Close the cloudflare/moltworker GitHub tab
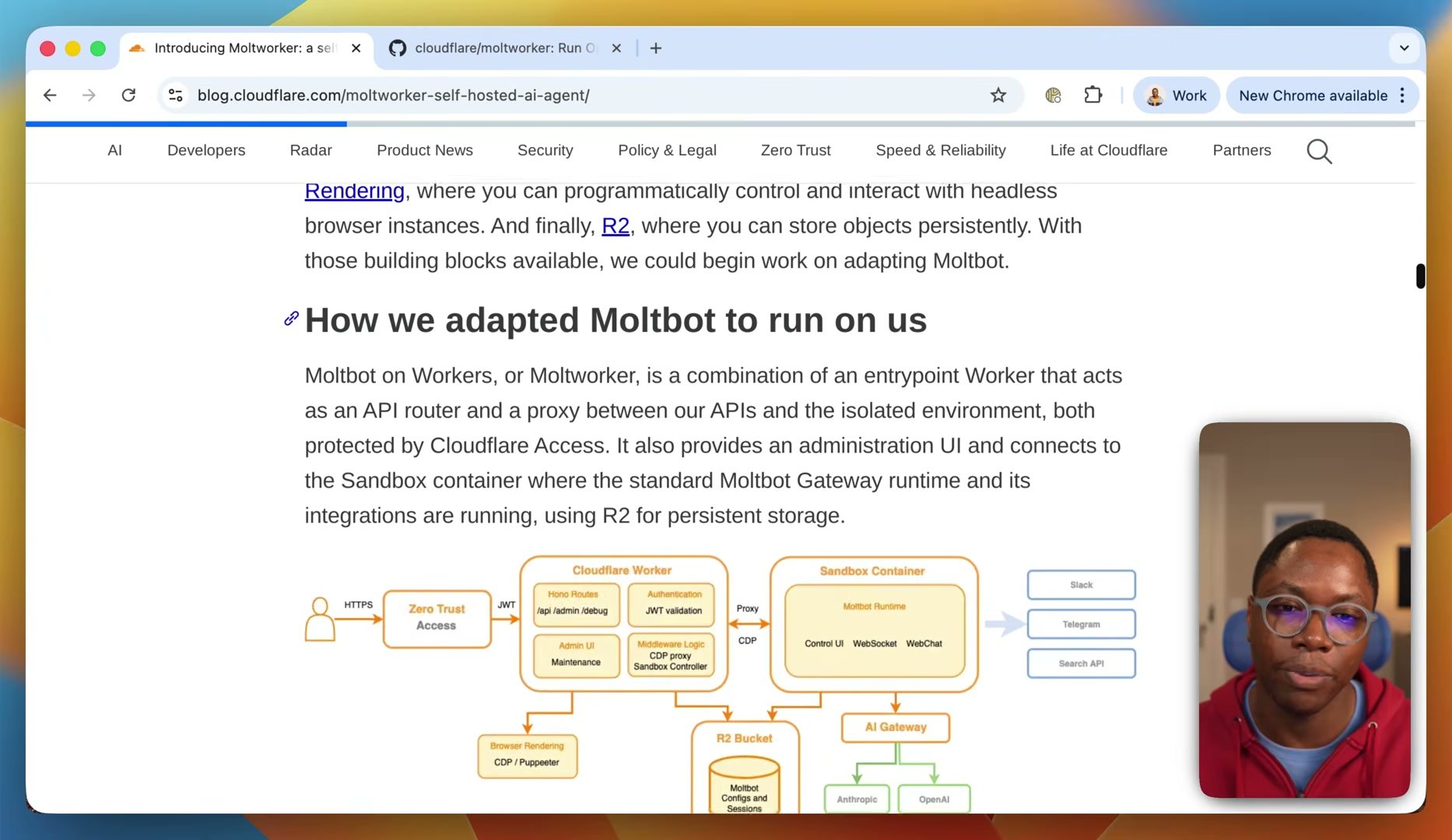Screen dimensions: 1452x840 [616, 48]
